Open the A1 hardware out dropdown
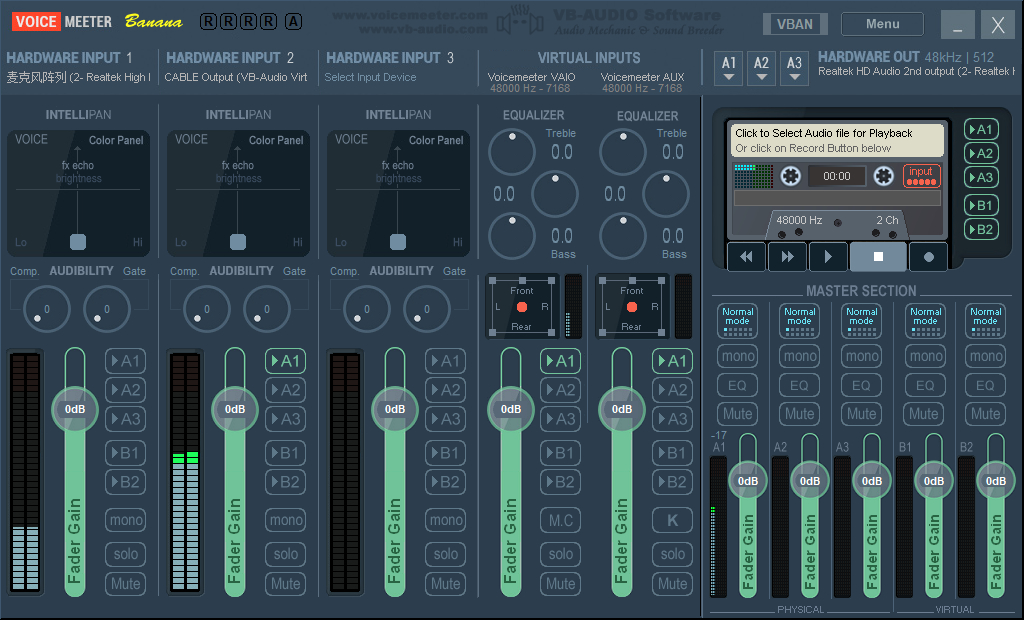1024x620 pixels. pos(729,69)
